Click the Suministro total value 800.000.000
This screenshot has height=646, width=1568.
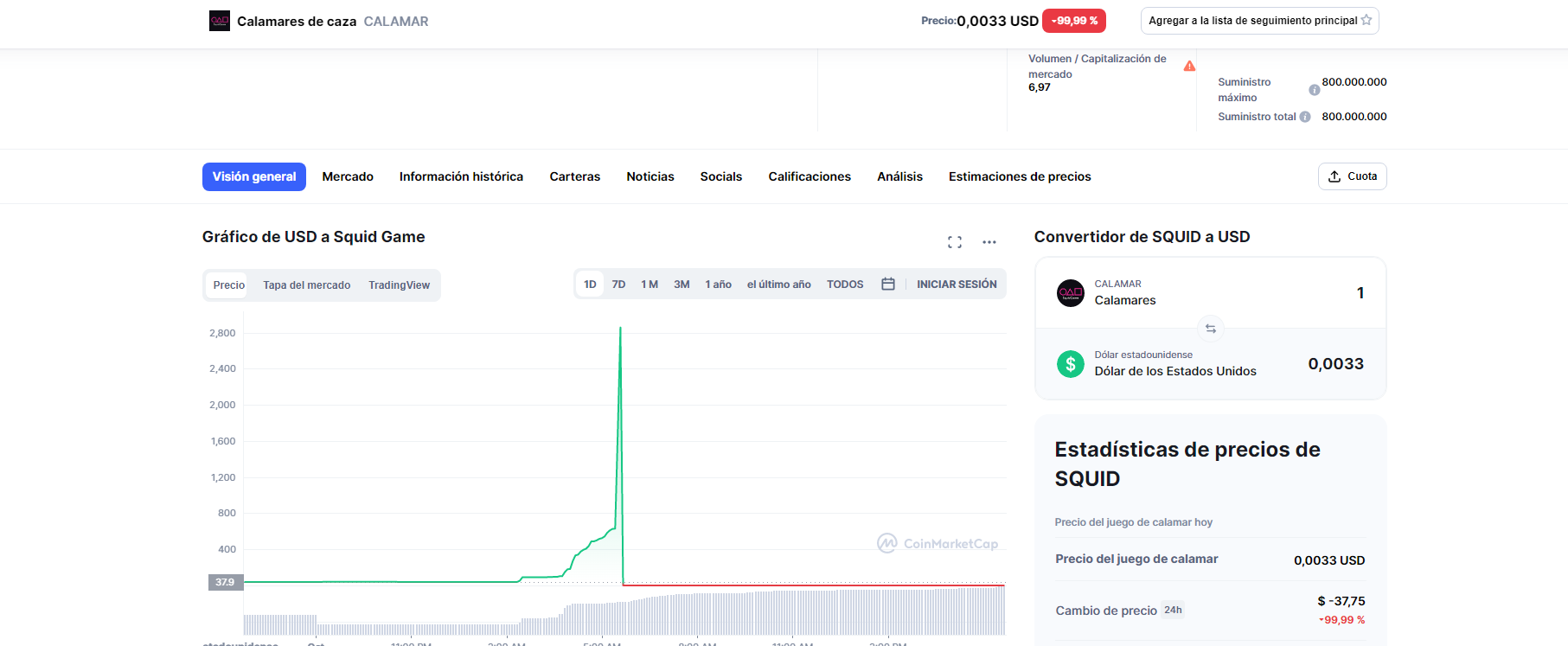point(1354,117)
